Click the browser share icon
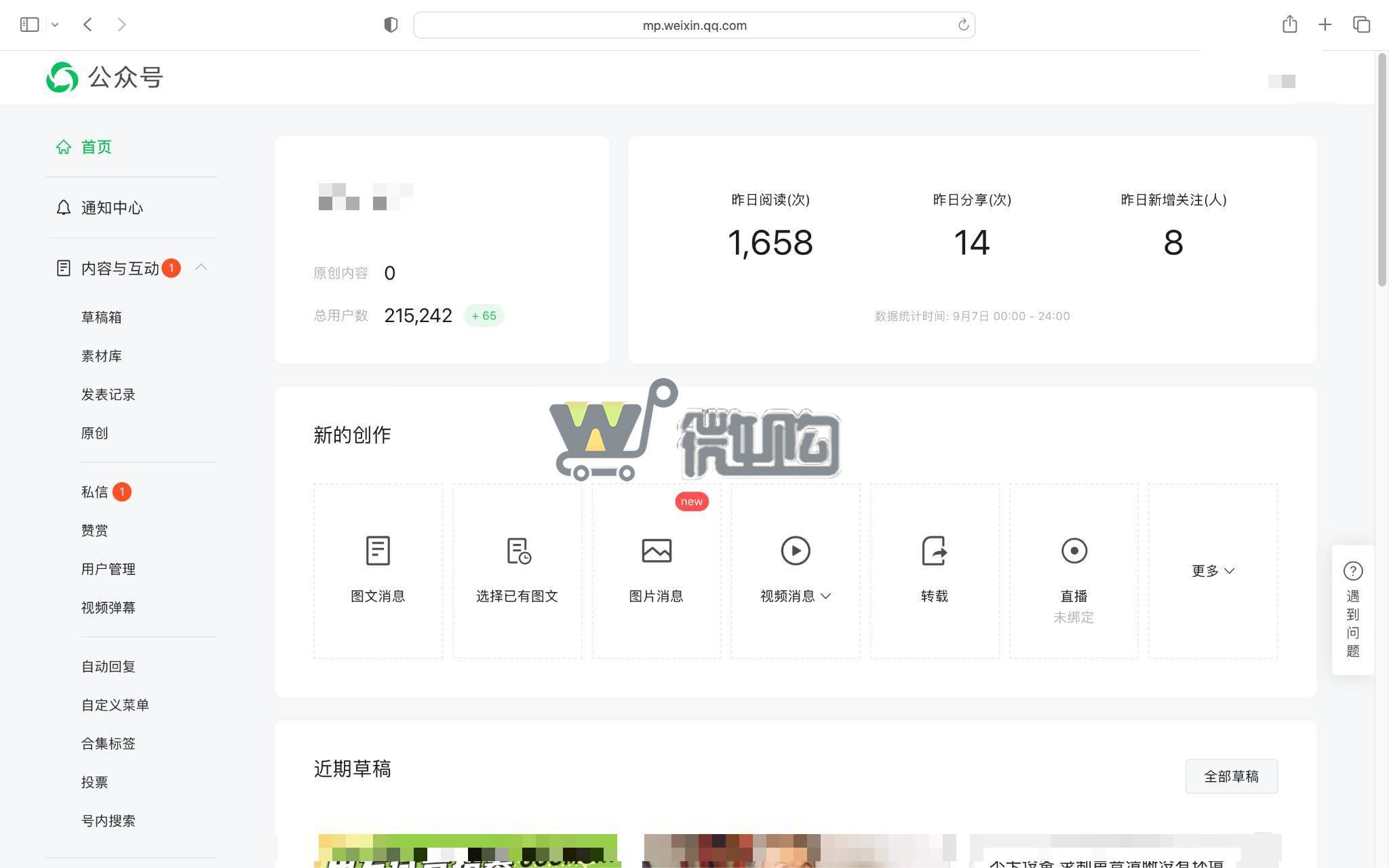This screenshot has width=1389, height=868. point(1289,24)
